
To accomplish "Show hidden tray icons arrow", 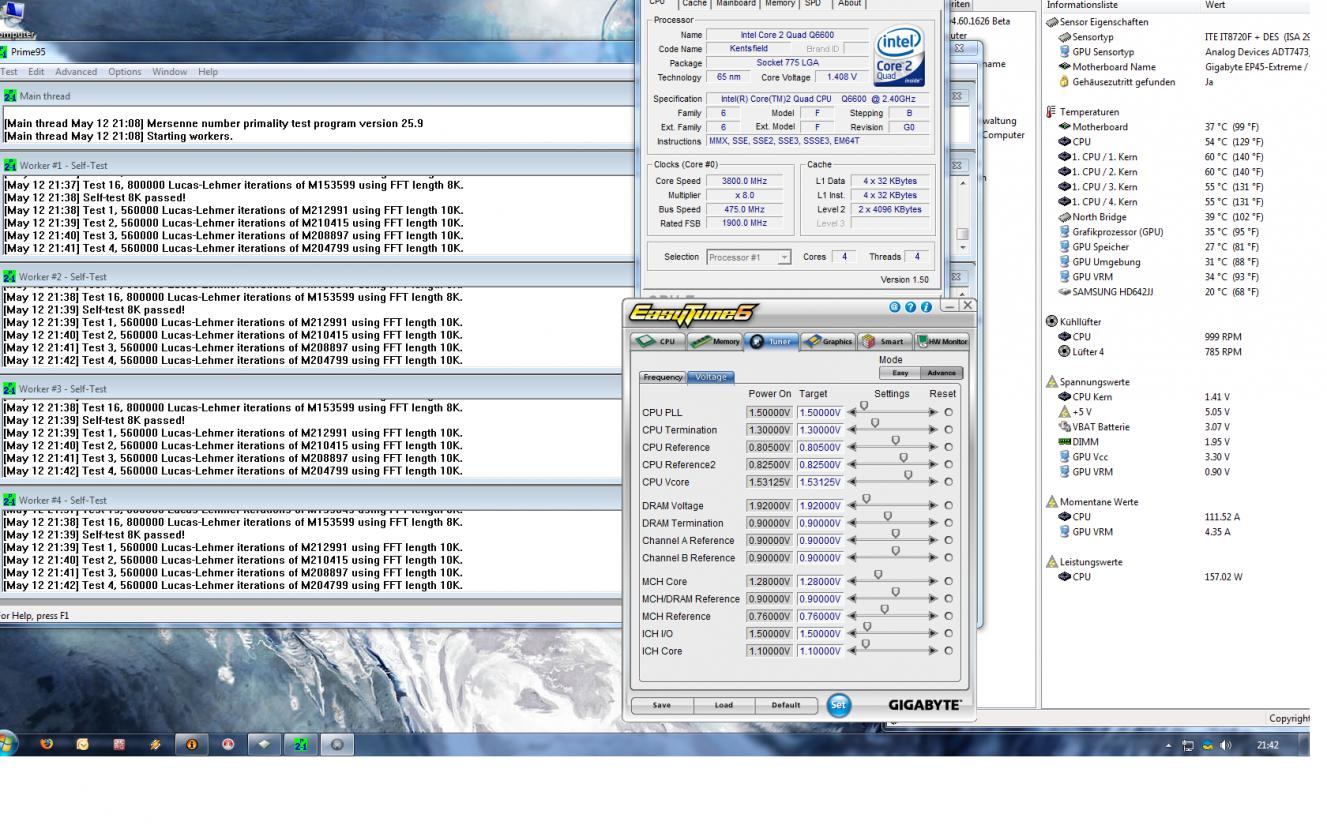I will (x=1168, y=746).
